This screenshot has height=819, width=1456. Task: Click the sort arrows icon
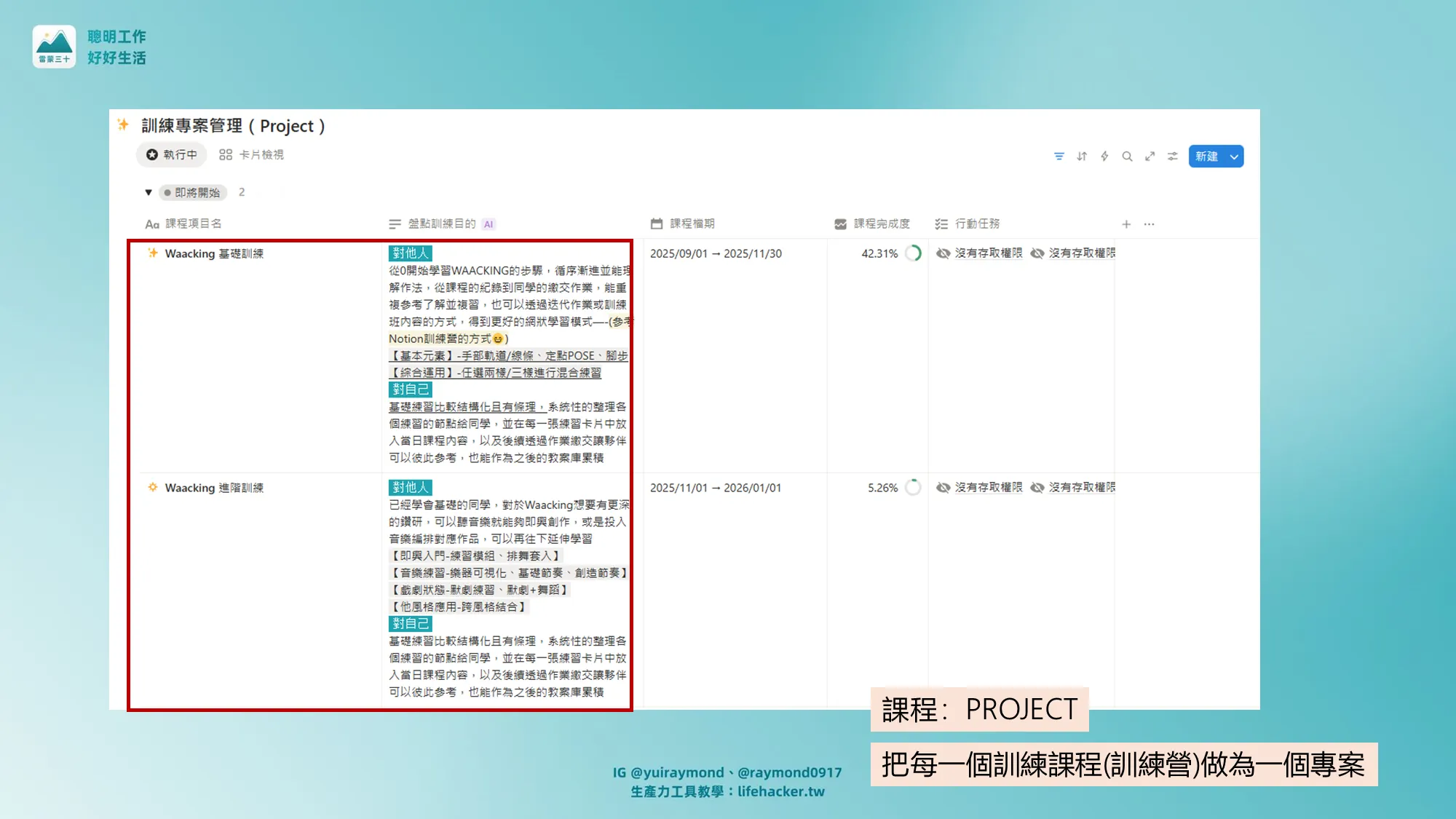[1082, 157]
